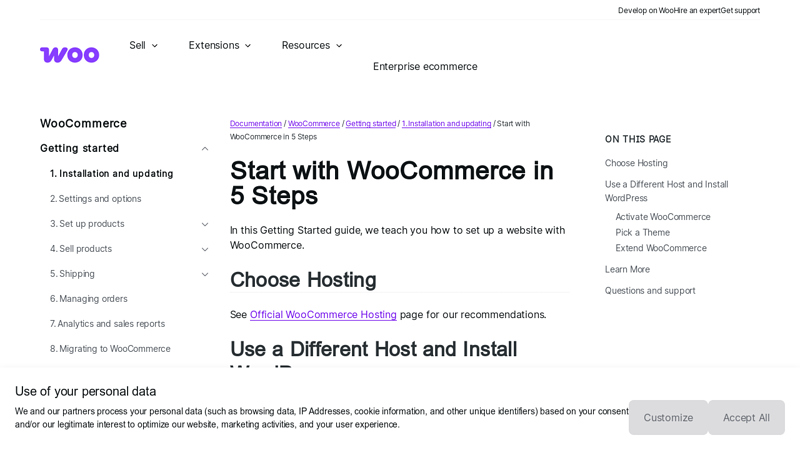Open 5. Shipping page
This screenshot has height=450, width=800.
click(x=72, y=273)
